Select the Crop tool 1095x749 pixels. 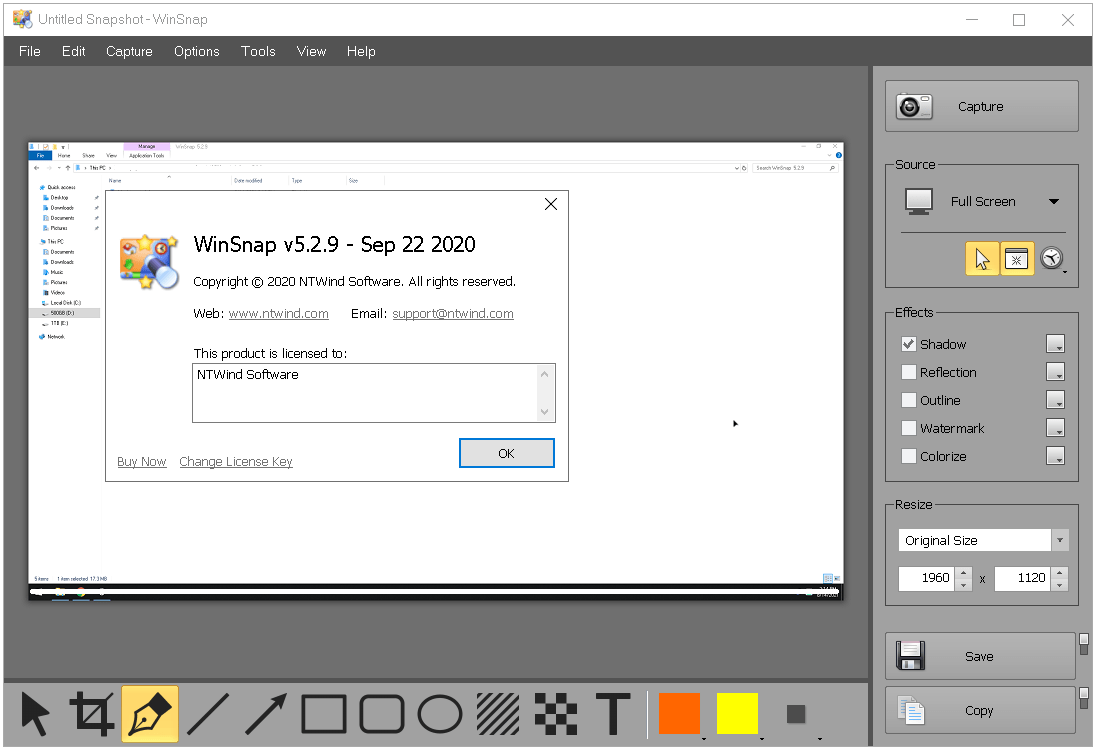(91, 713)
